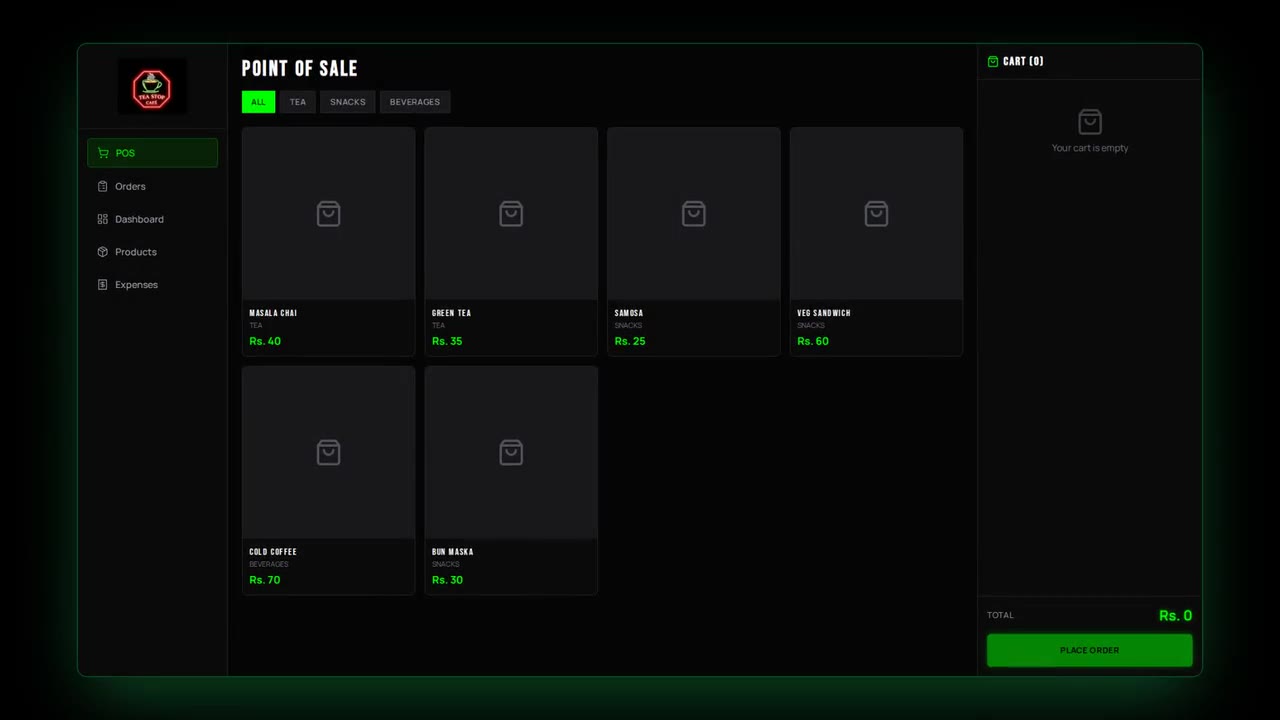Click the empty cart bag icon
Image resolution: width=1280 pixels, height=720 pixels.
(x=1090, y=122)
